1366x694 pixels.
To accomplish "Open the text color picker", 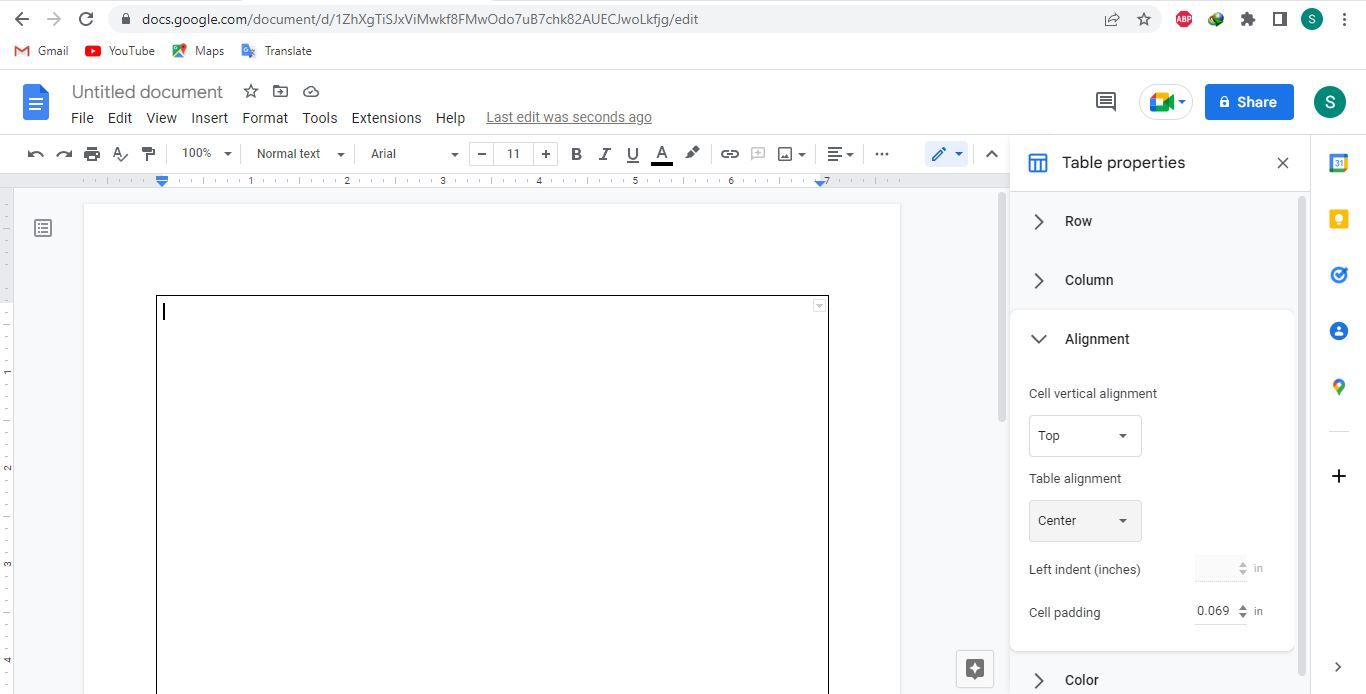I will pyautogui.click(x=661, y=154).
